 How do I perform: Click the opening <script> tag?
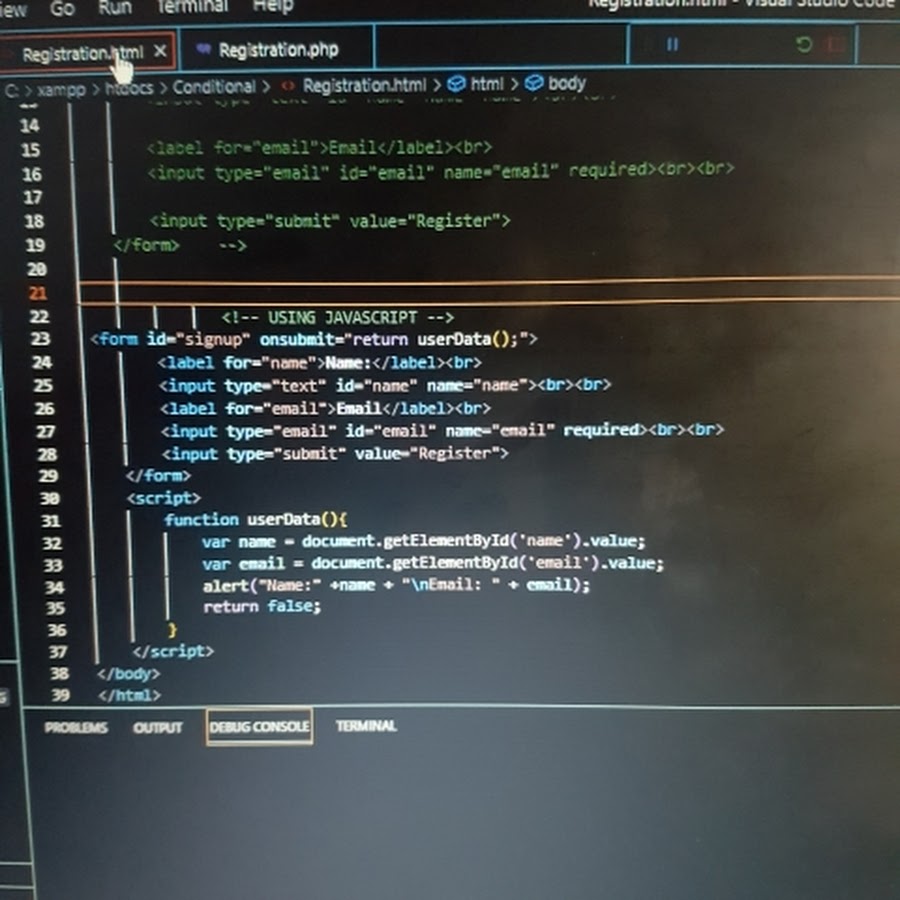pos(164,498)
